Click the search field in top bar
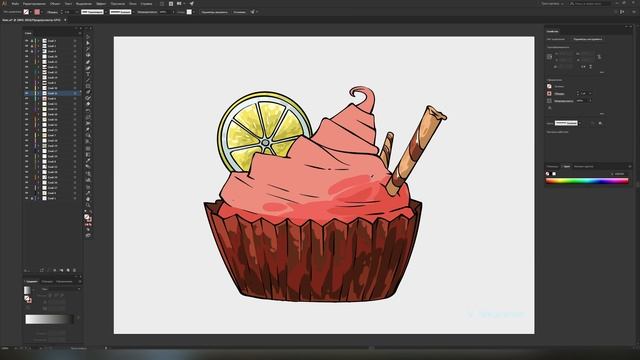 pyautogui.click(x=590, y=4)
